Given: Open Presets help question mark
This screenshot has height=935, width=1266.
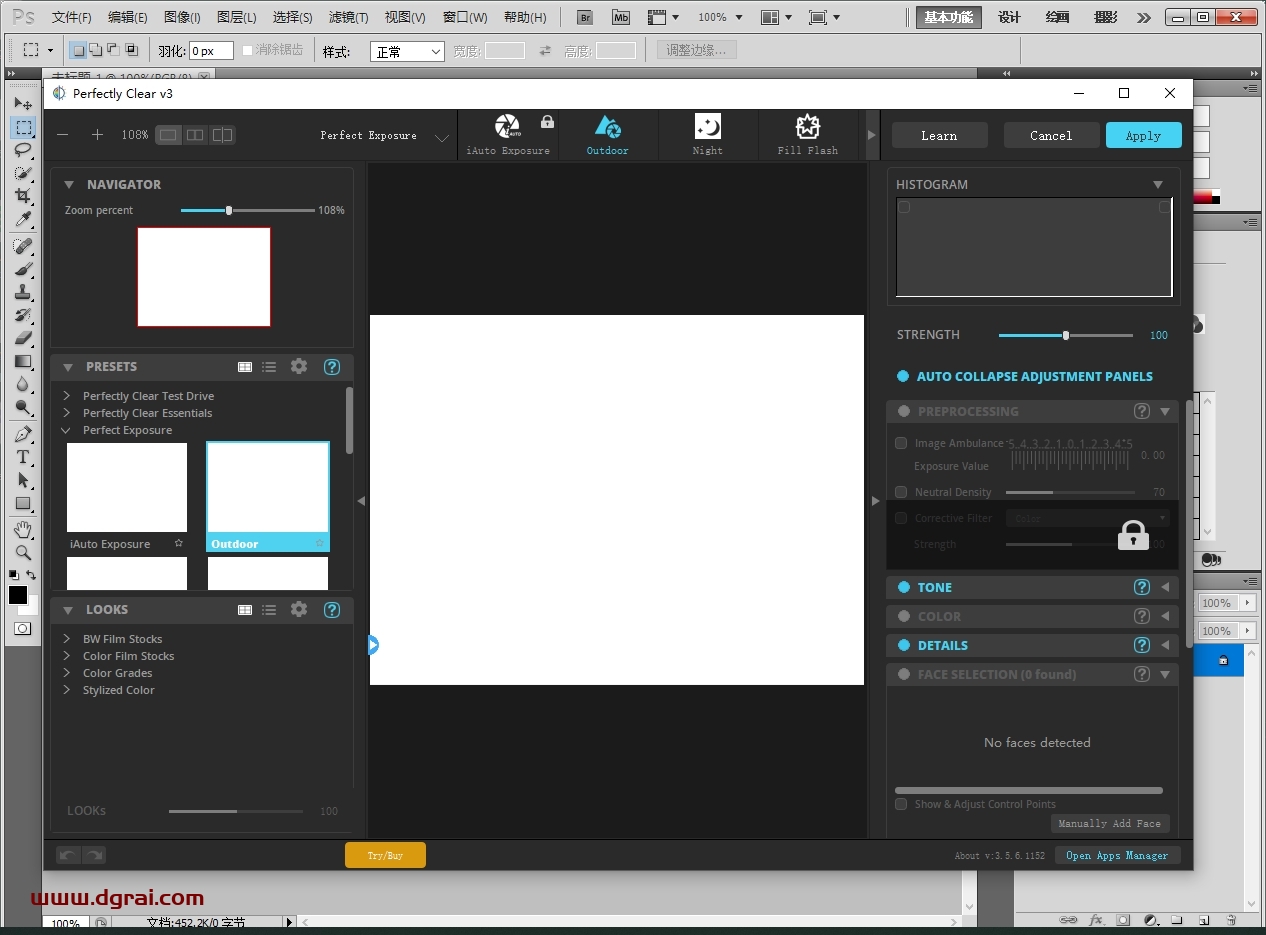Looking at the screenshot, I should [x=332, y=367].
